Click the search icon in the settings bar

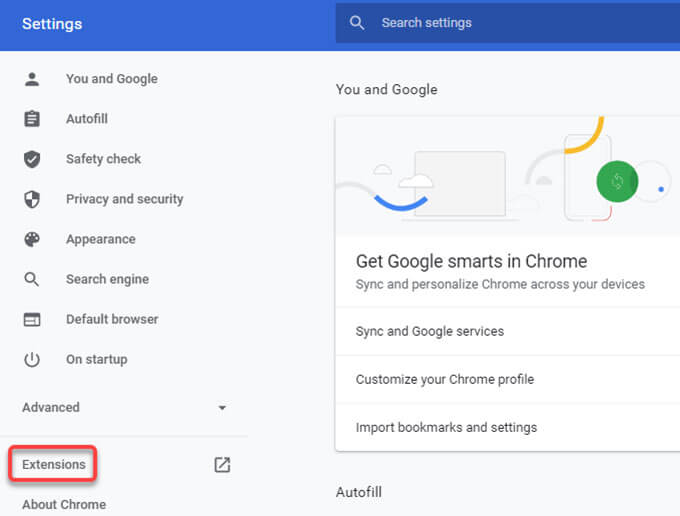click(x=357, y=23)
